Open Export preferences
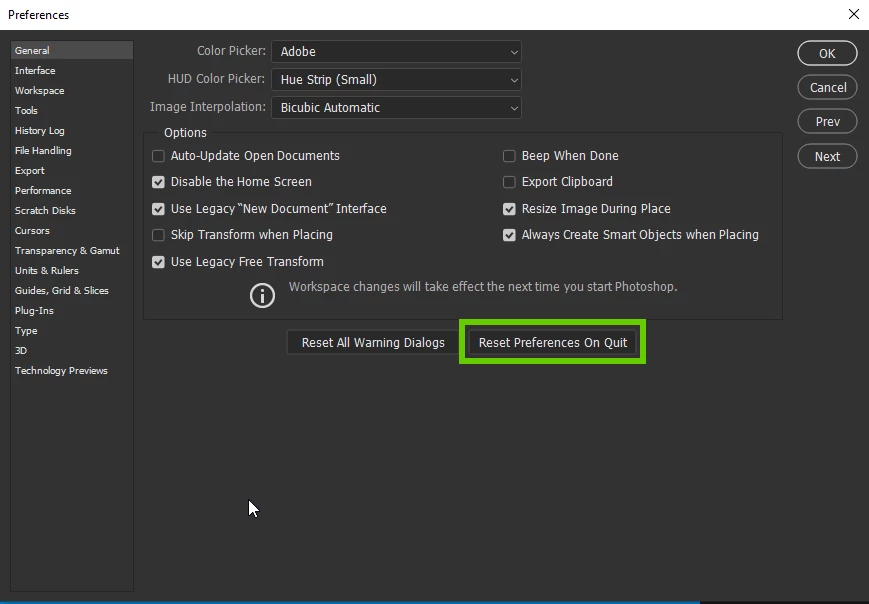This screenshot has height=604, width=869. tap(71, 171)
